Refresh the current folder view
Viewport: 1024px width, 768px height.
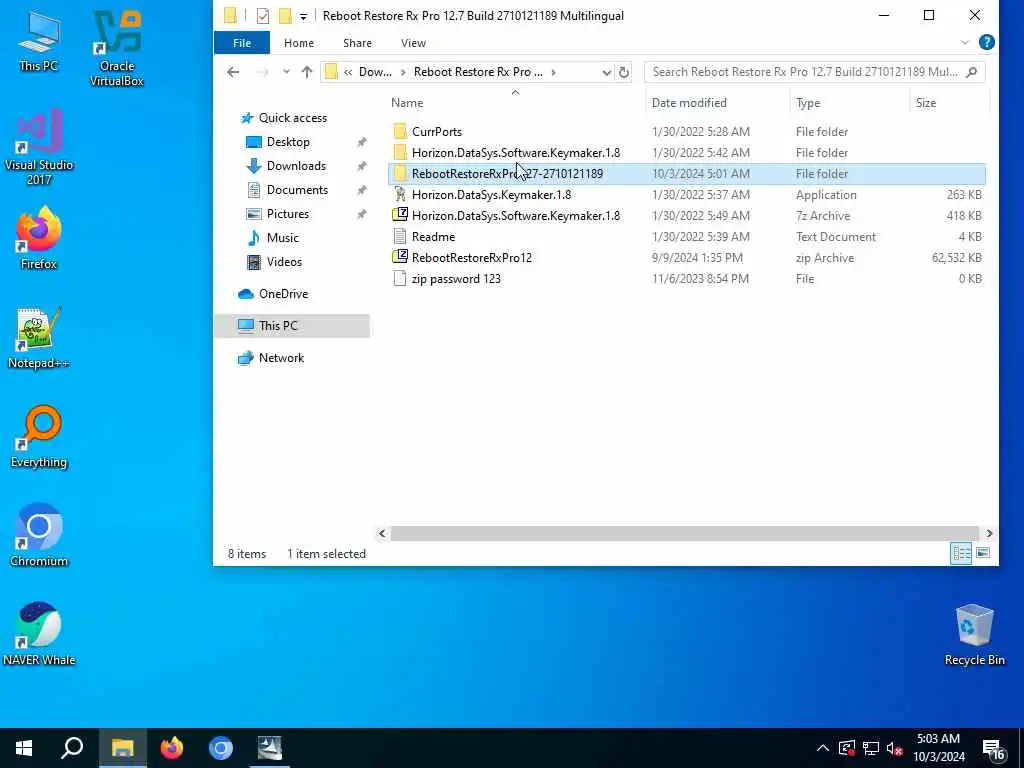tap(624, 72)
